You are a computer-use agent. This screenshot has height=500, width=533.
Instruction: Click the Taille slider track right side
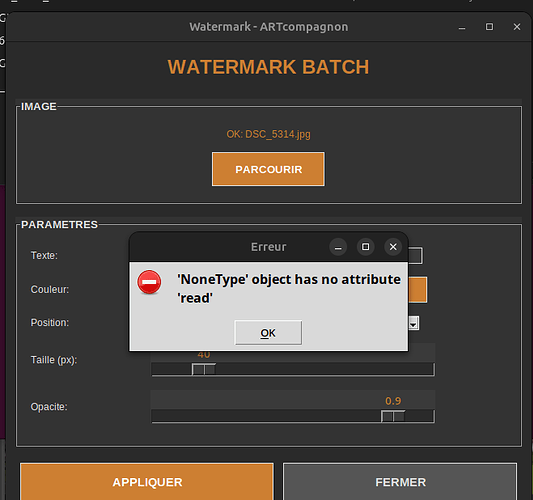325,369
